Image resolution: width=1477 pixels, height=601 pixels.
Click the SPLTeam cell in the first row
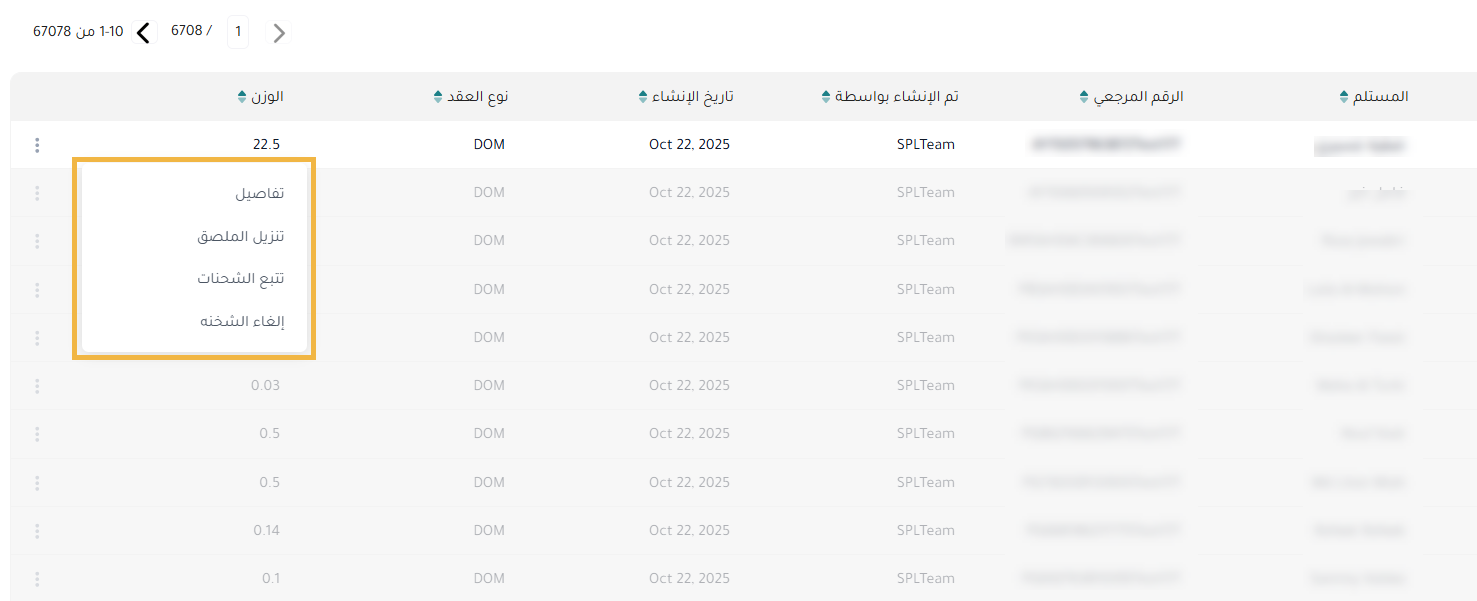pyautogui.click(x=925, y=145)
